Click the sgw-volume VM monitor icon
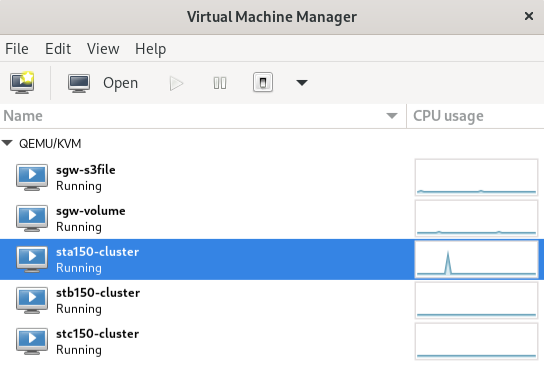Viewport: 544px width, 374px height. (32, 218)
